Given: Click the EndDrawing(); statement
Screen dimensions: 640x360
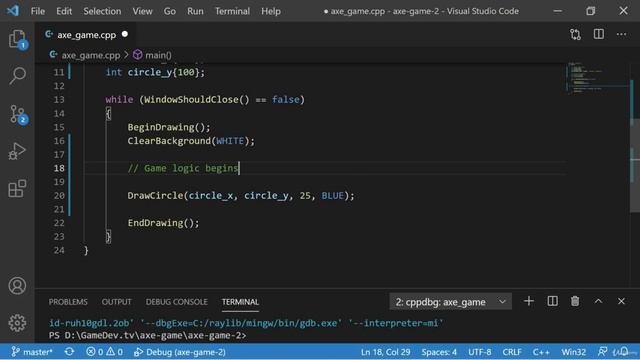Looking at the screenshot, I should click(163, 223).
